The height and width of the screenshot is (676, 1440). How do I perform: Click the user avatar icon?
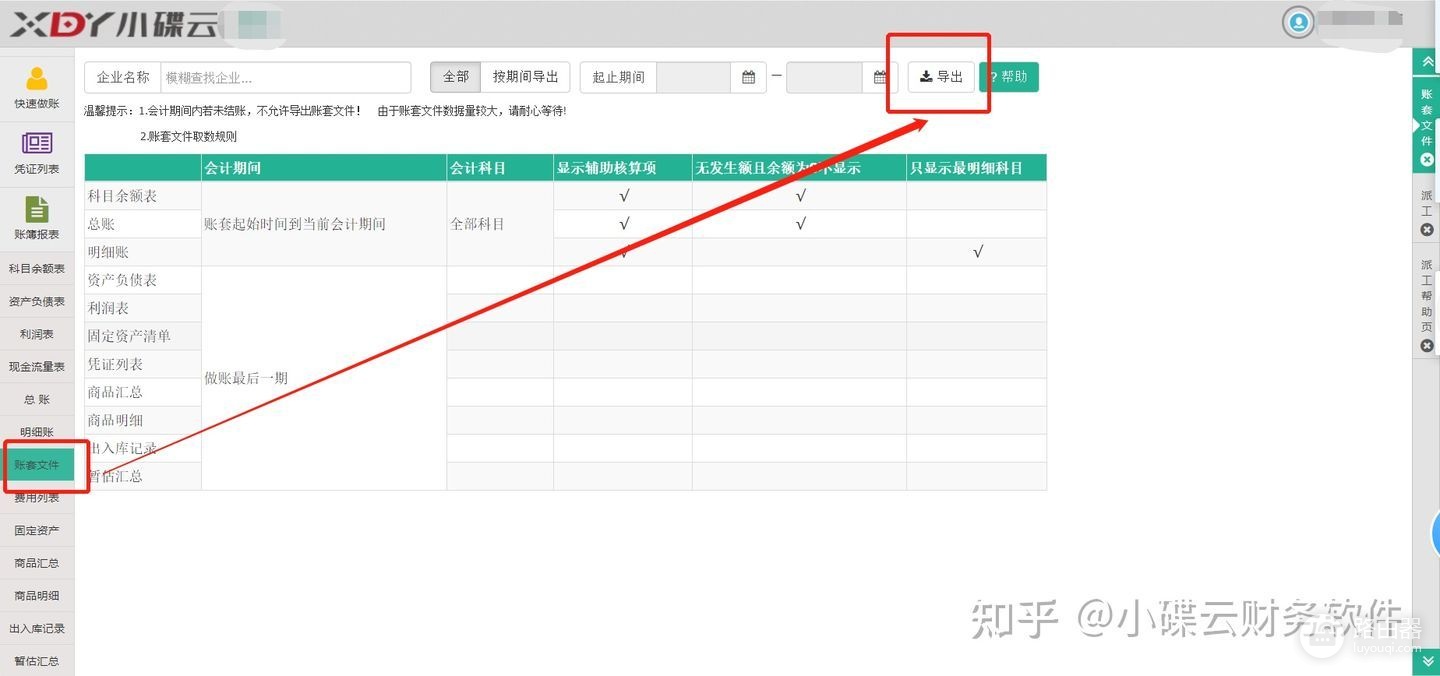coord(1298,22)
